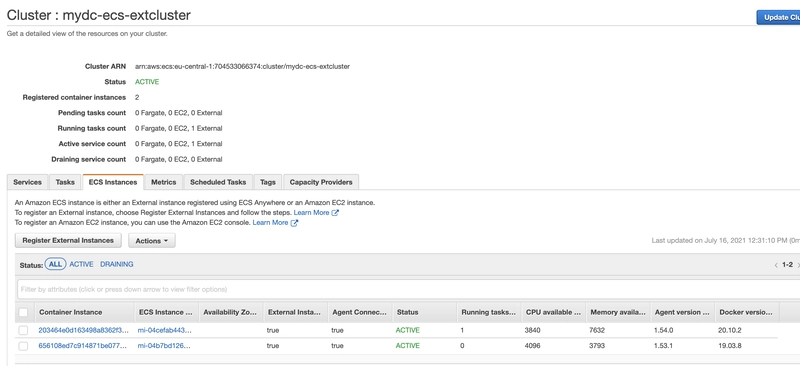Sort by Docker version column header
This screenshot has width=800, height=366.
tap(746, 312)
